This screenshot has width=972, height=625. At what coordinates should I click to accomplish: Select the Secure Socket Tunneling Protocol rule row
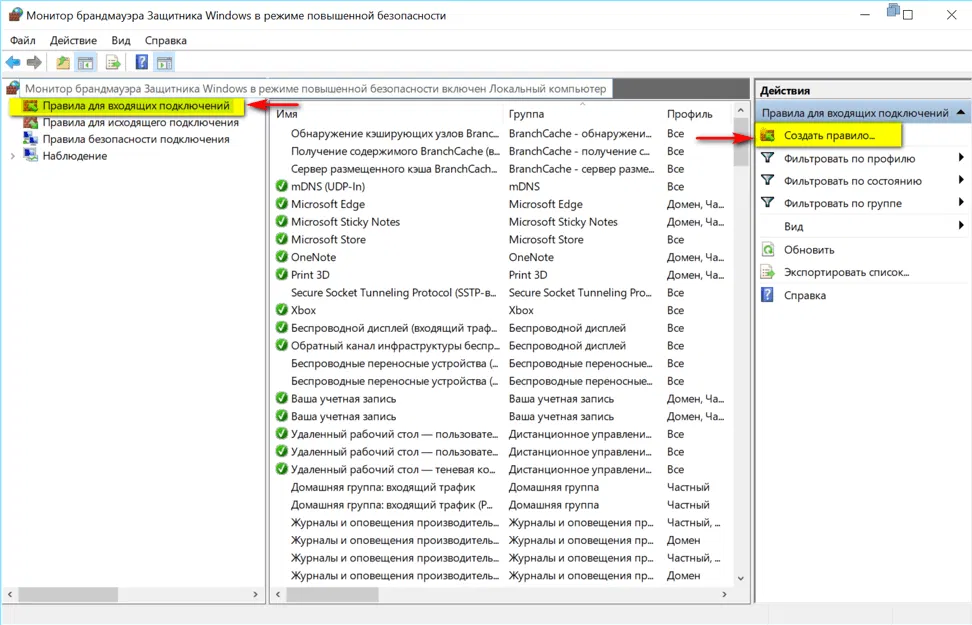502,293
